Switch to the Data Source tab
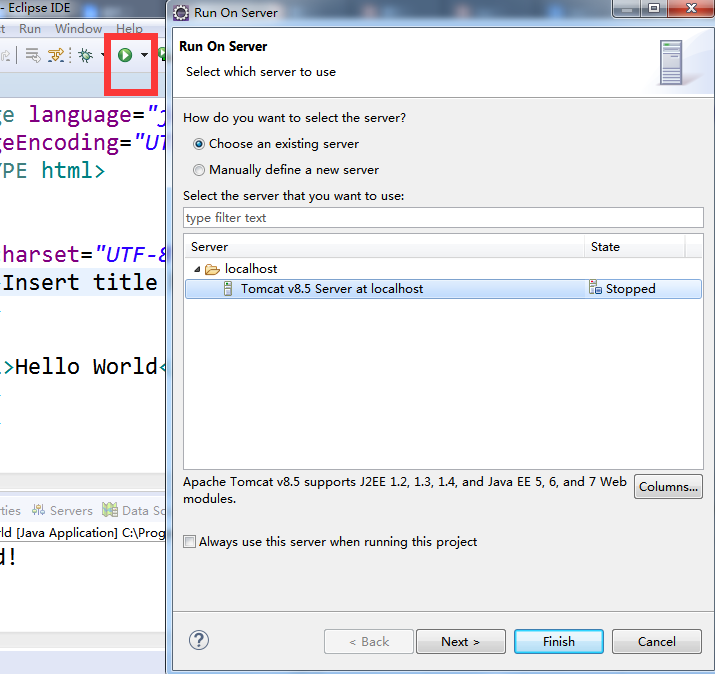The height and width of the screenshot is (674, 715). point(136,510)
